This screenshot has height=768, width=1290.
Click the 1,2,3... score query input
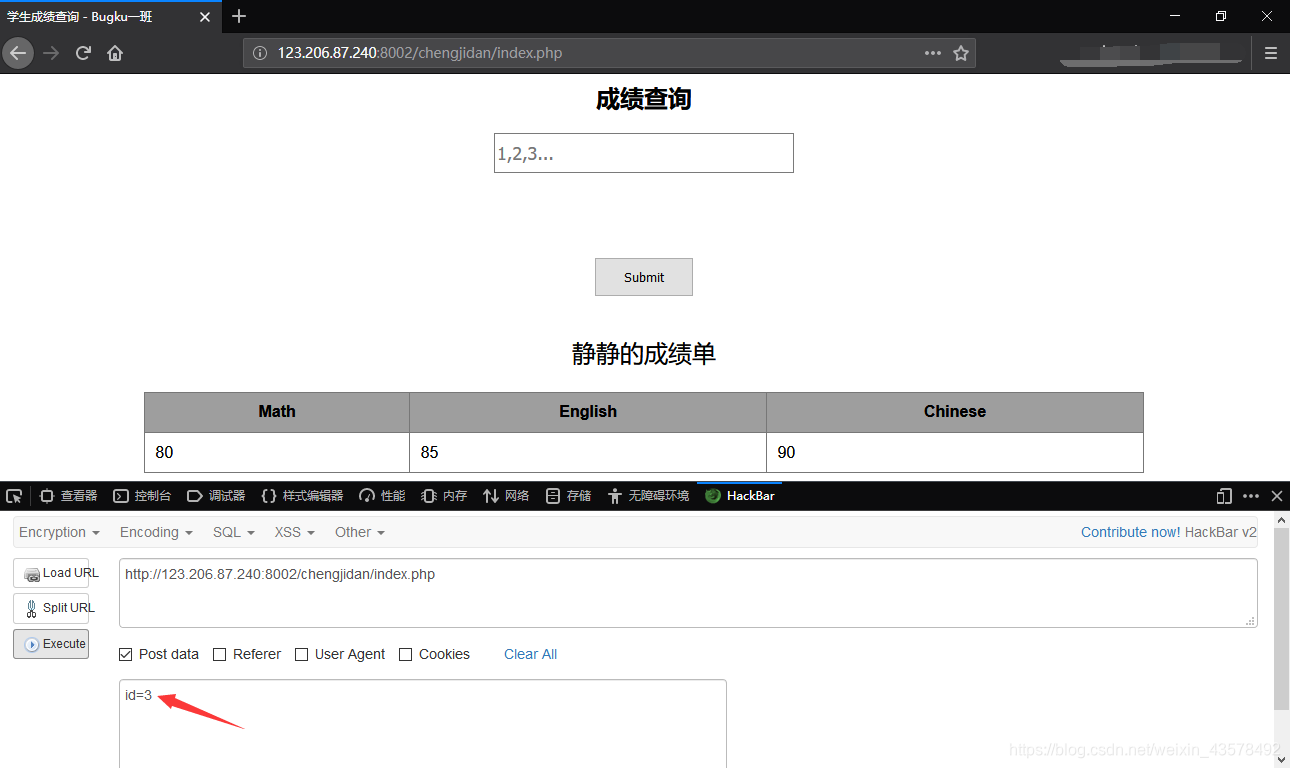tap(644, 153)
